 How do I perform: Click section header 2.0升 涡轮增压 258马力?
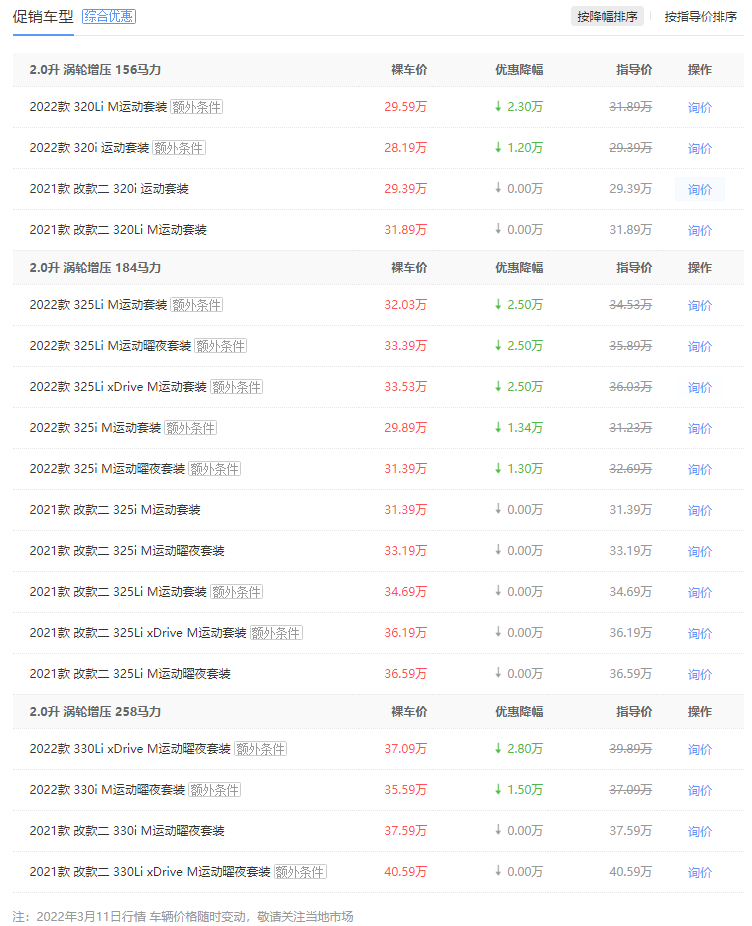click(x=95, y=712)
